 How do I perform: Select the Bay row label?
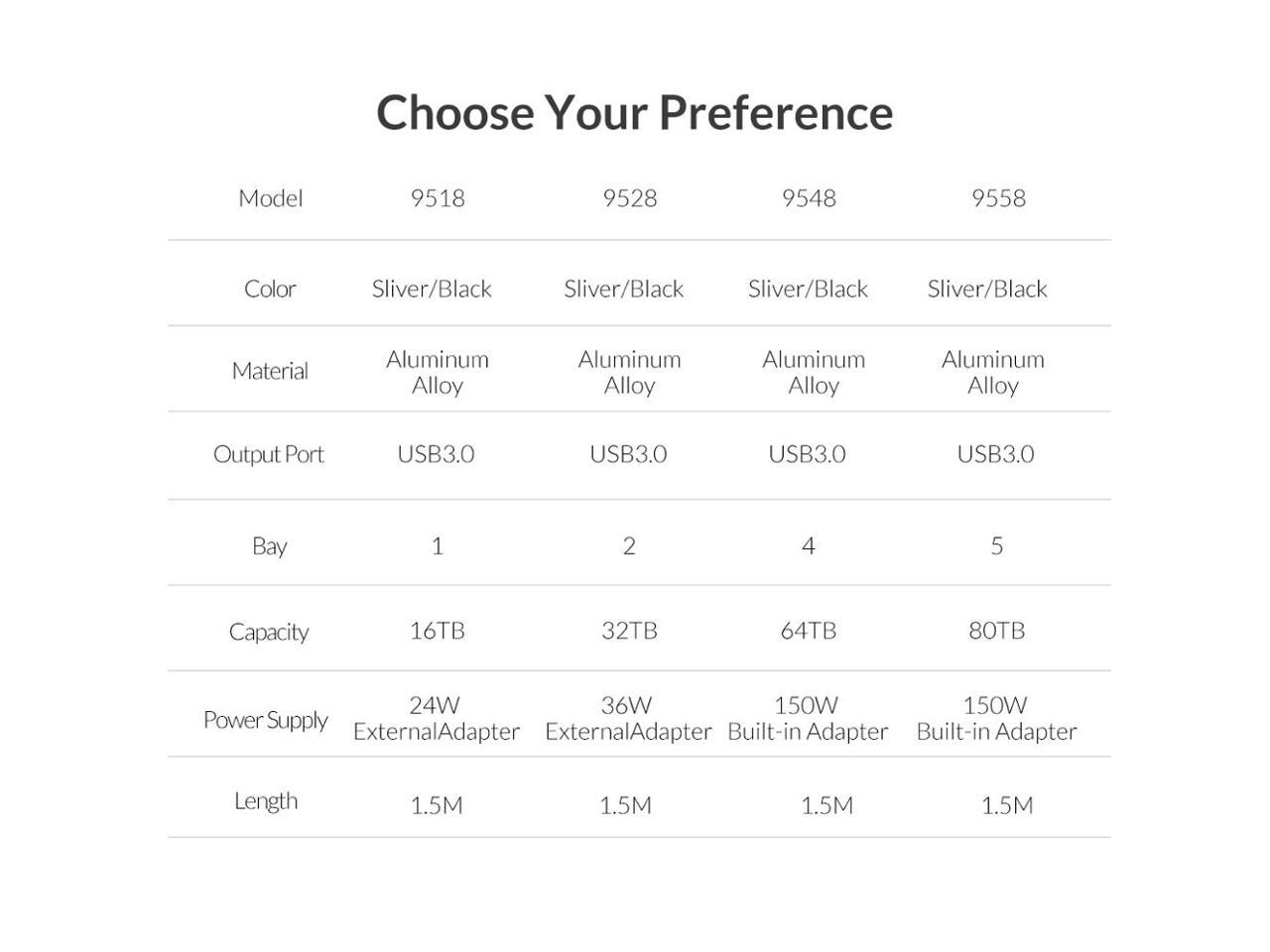pos(269,545)
